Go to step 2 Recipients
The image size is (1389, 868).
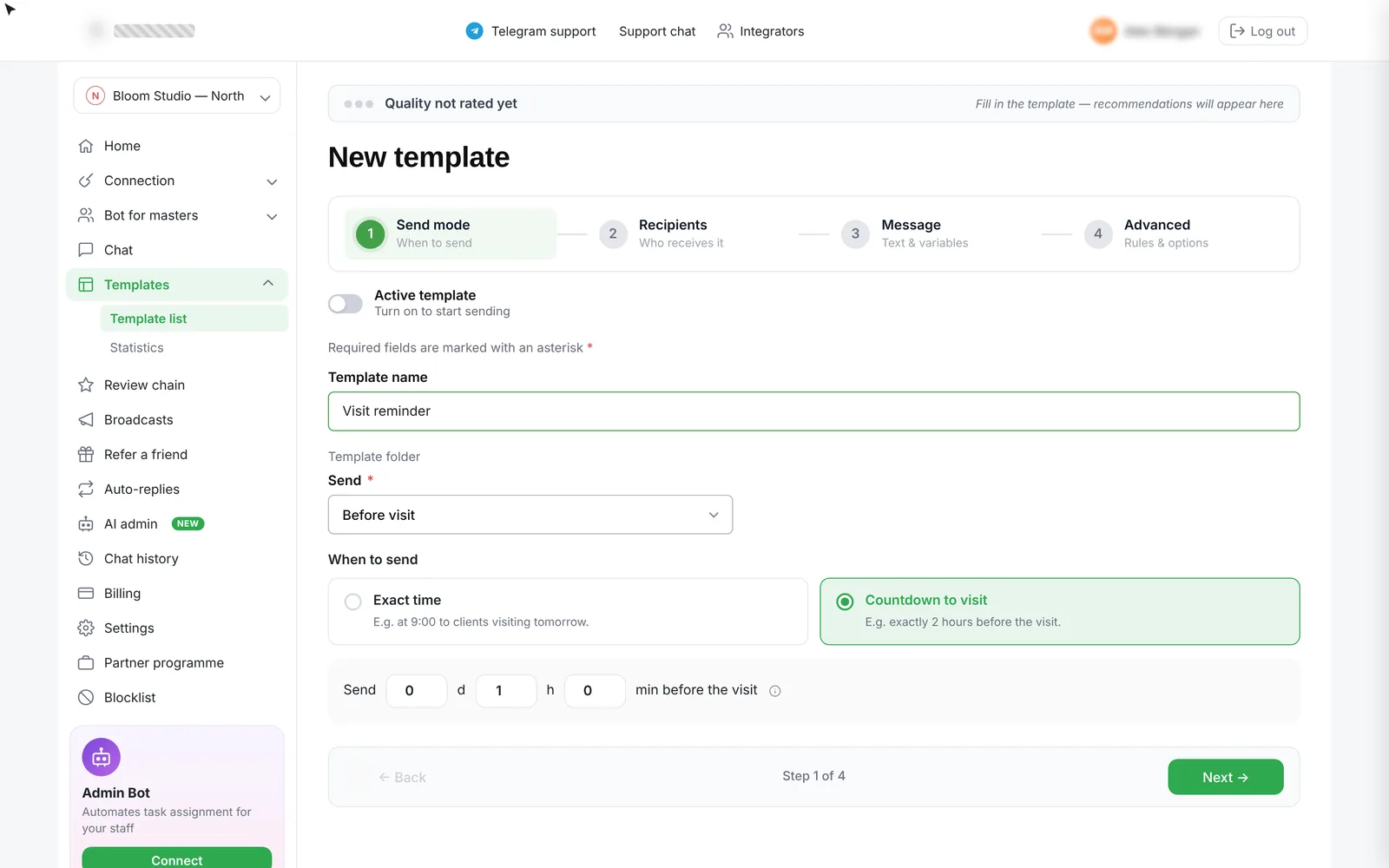click(x=662, y=233)
